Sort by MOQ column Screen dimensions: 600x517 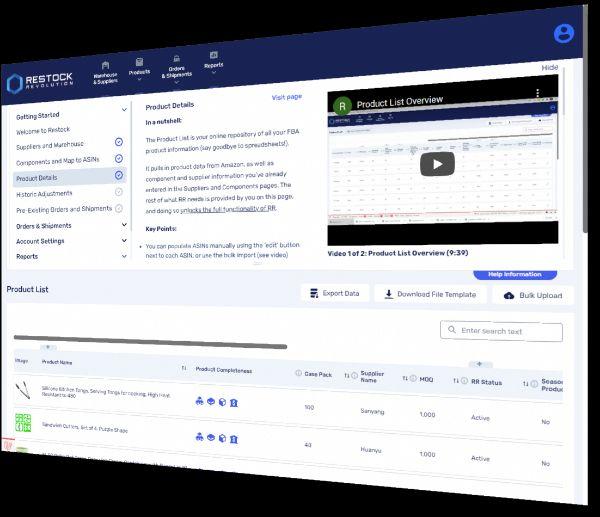point(456,381)
